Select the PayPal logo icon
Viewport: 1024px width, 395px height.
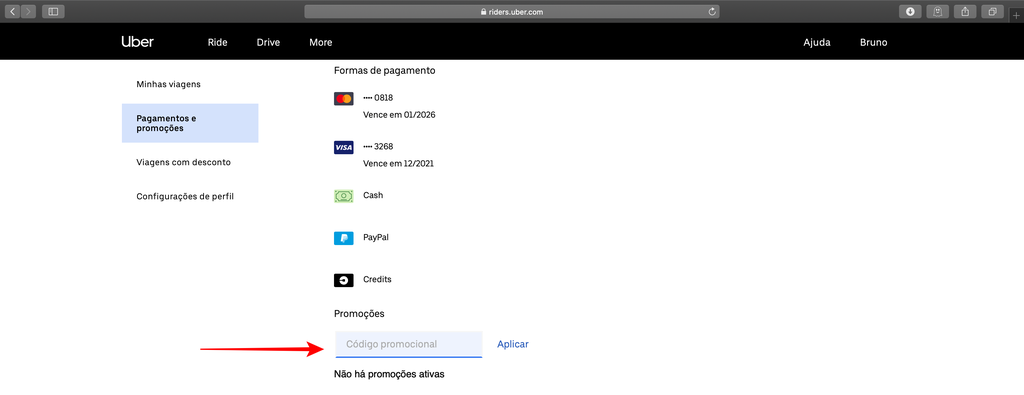click(344, 238)
